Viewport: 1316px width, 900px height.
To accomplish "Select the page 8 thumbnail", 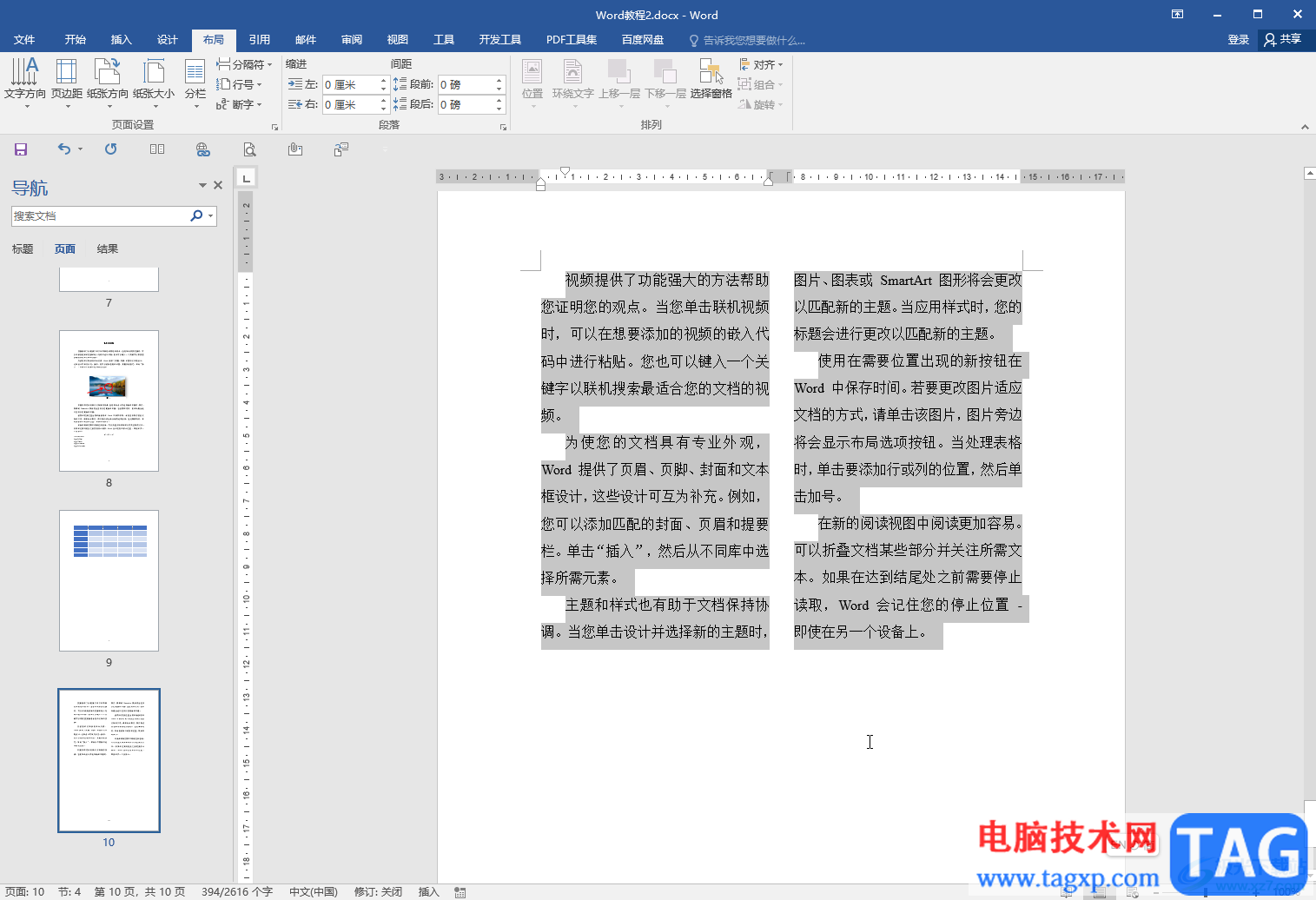I will pos(109,400).
